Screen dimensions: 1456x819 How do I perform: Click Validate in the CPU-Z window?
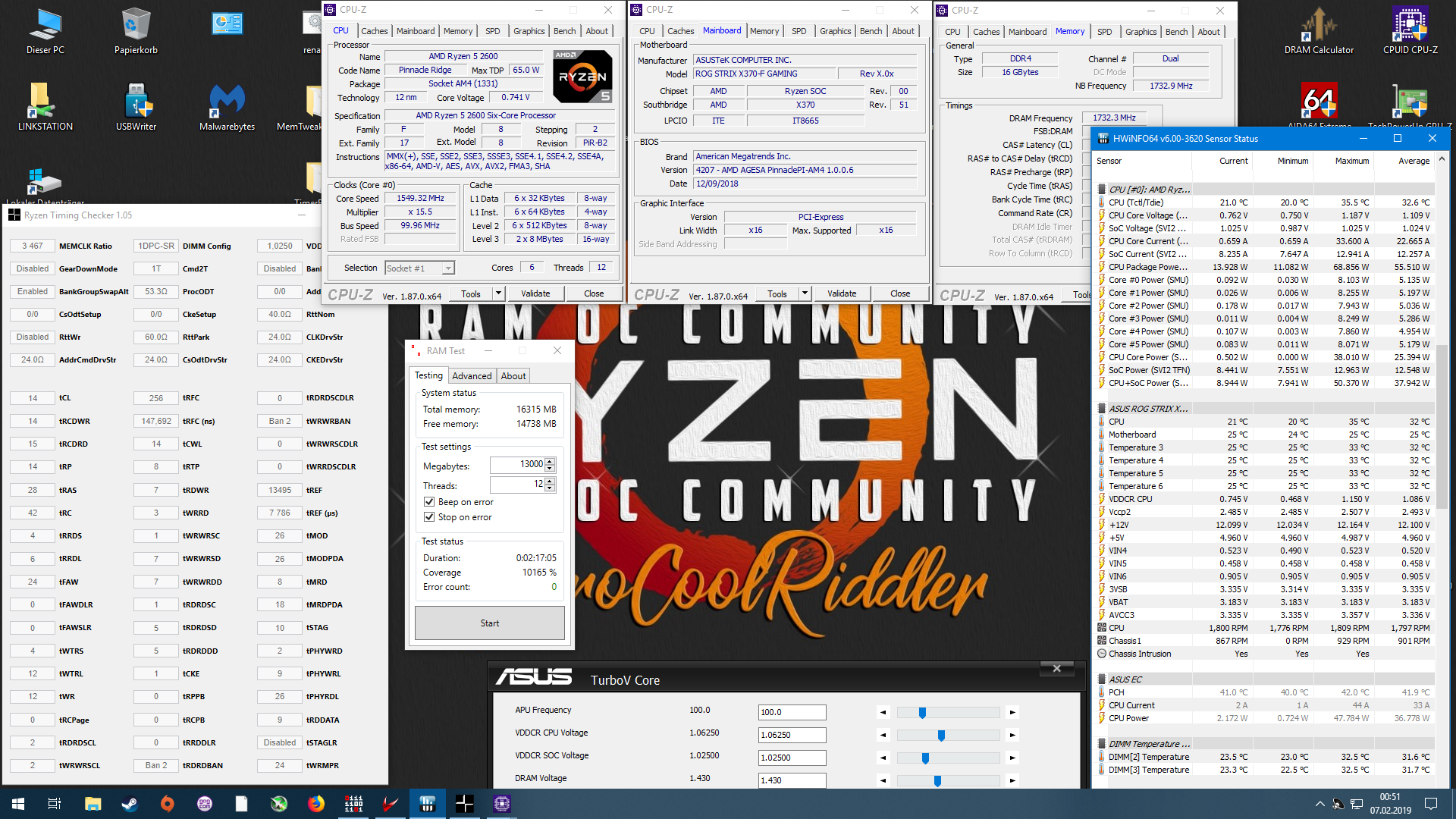535,293
